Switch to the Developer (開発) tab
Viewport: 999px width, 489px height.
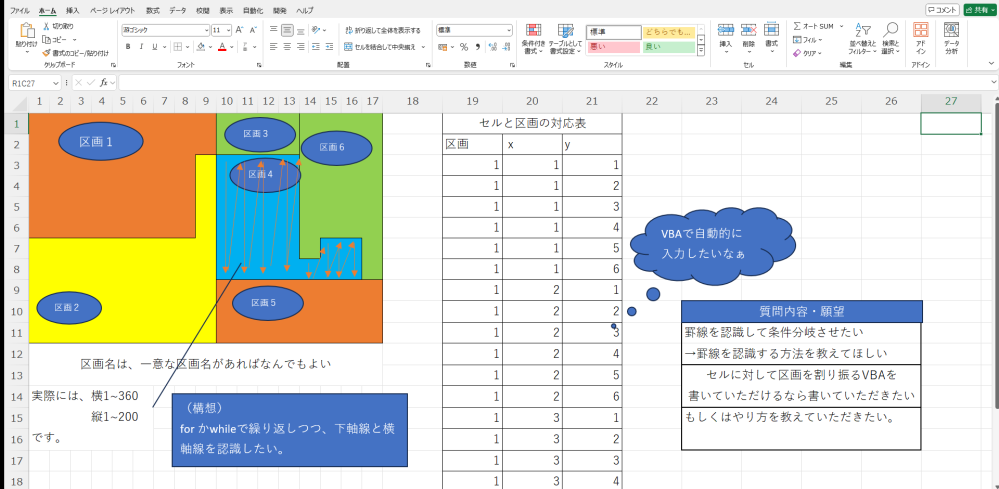coord(280,11)
